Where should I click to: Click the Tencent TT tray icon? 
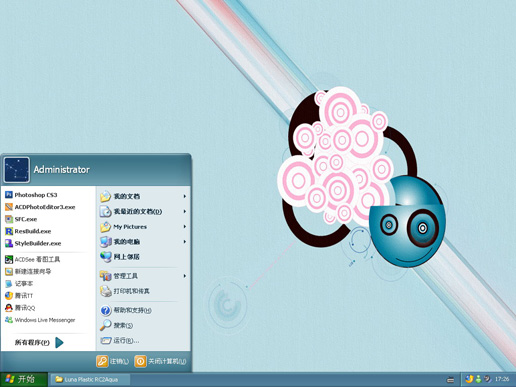pos(469,379)
